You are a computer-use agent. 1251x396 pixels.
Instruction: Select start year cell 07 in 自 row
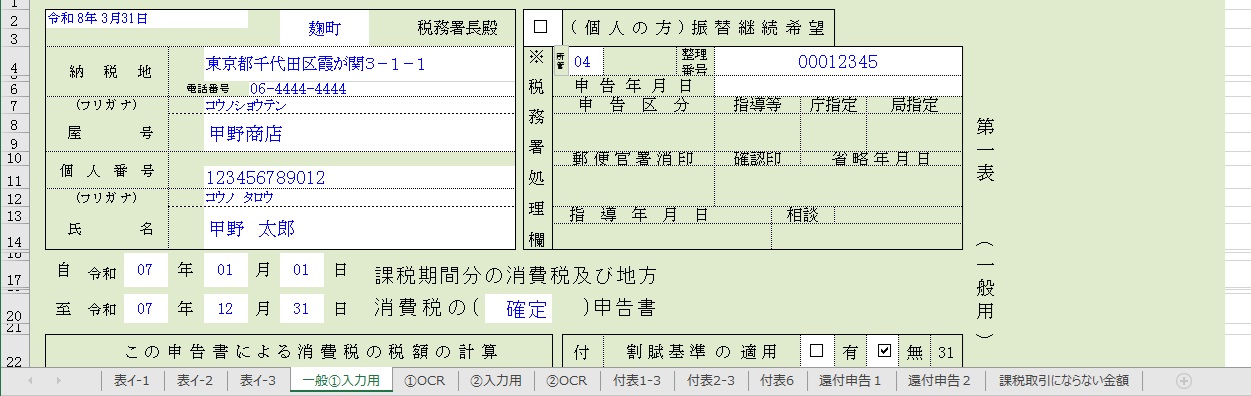point(145,270)
